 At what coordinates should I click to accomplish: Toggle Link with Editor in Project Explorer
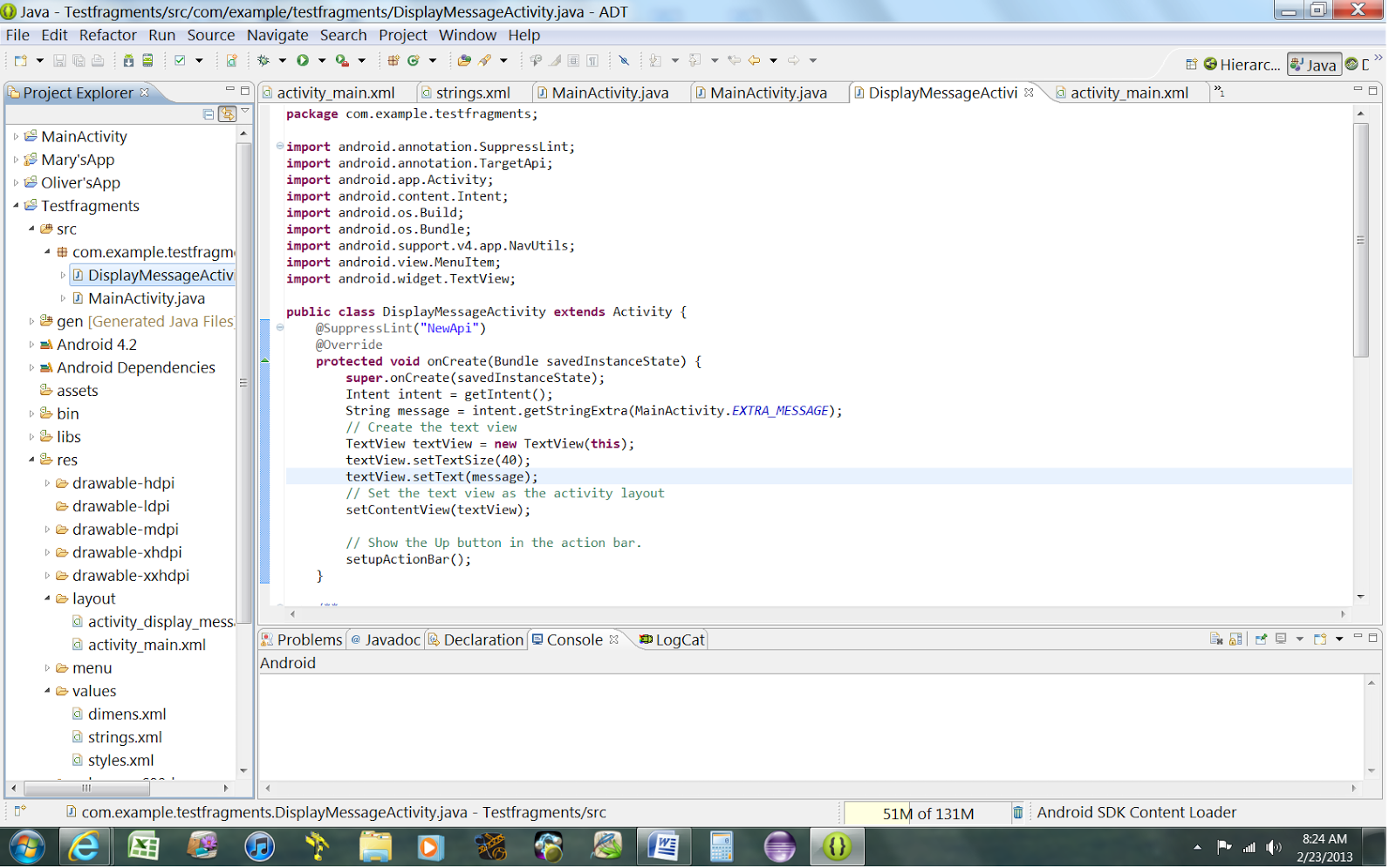click(x=227, y=114)
